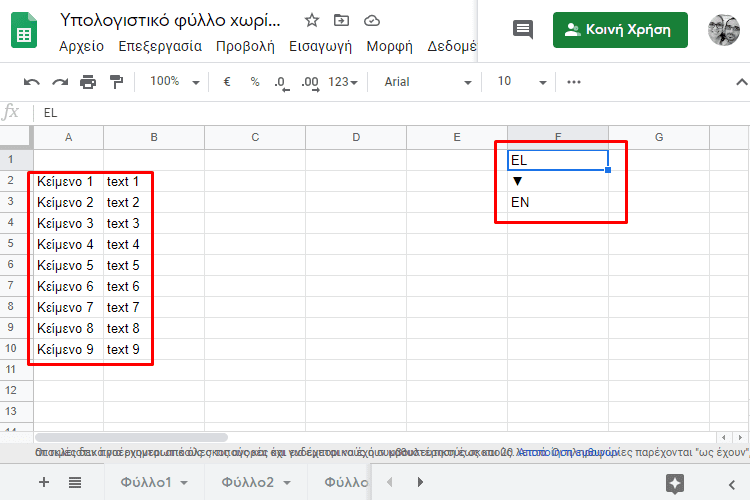Collapse the menus with the up chevron
Viewport: 750px width, 500px height.
[x=742, y=82]
